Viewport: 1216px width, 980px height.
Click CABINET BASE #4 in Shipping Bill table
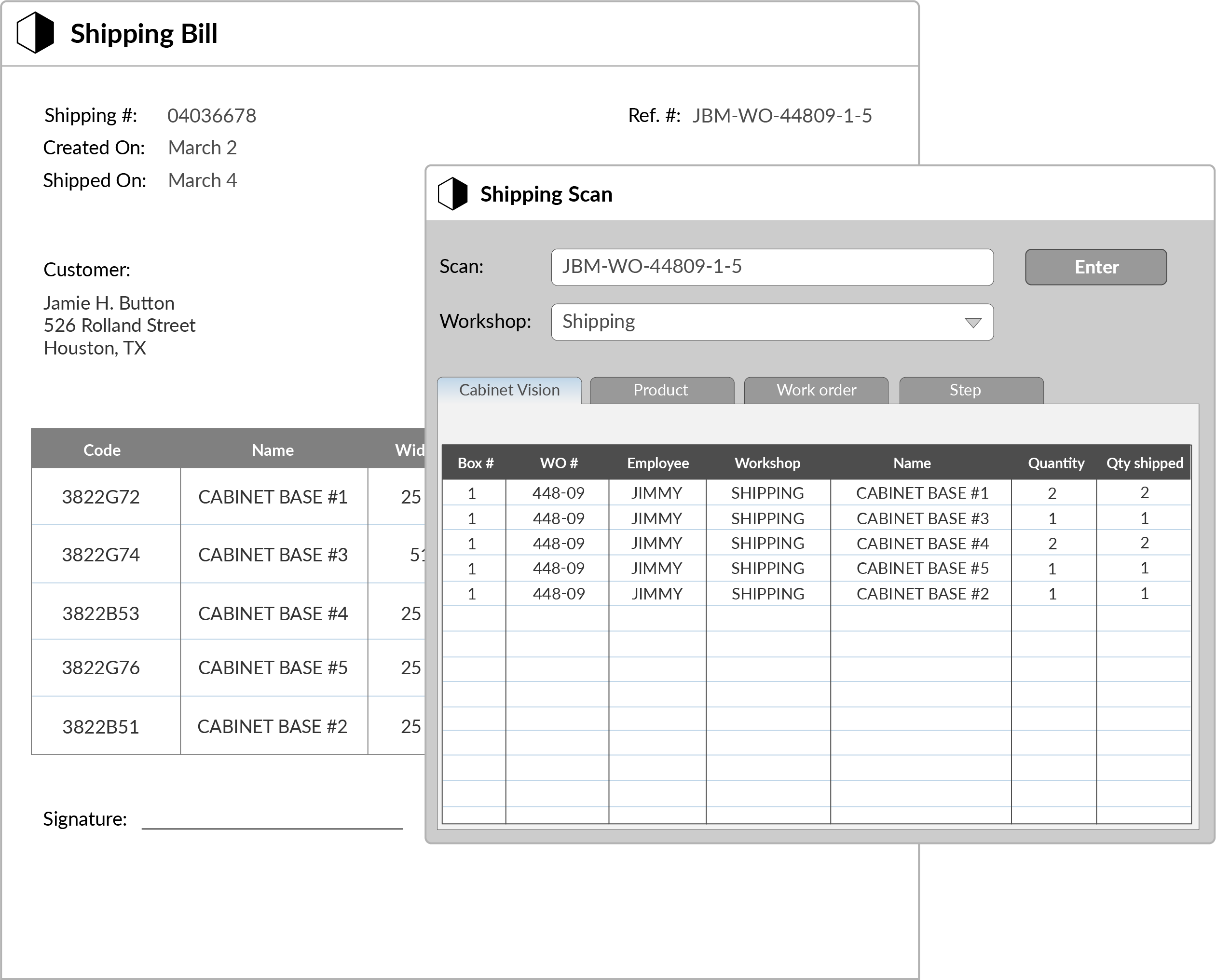(273, 613)
